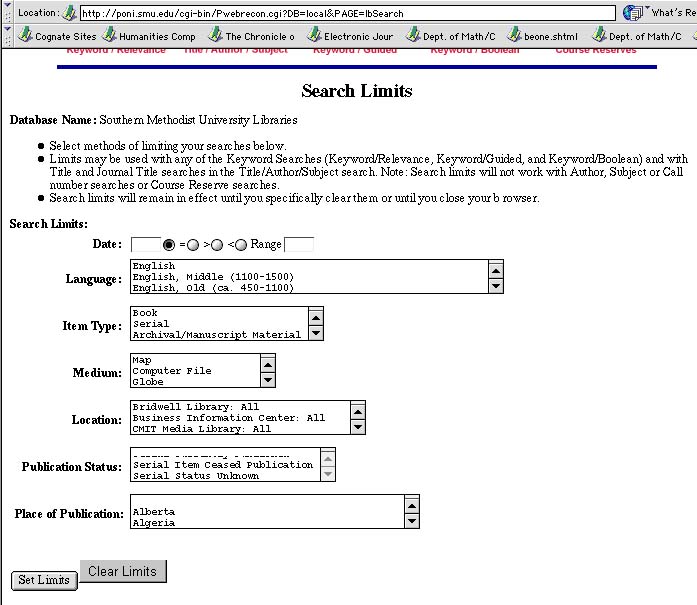Select the equals Date radio button

(x=193, y=245)
